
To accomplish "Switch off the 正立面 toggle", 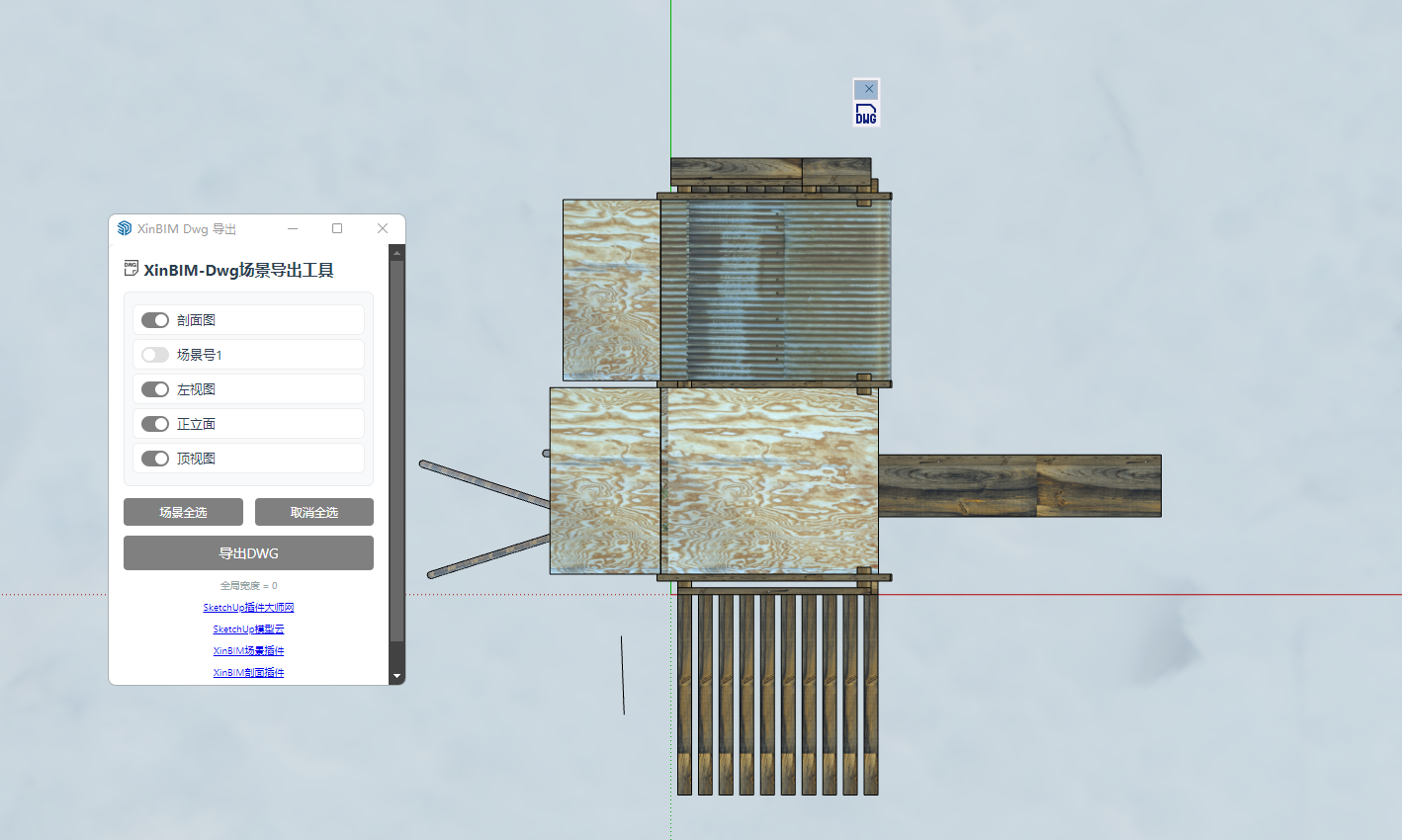I will 155,424.
